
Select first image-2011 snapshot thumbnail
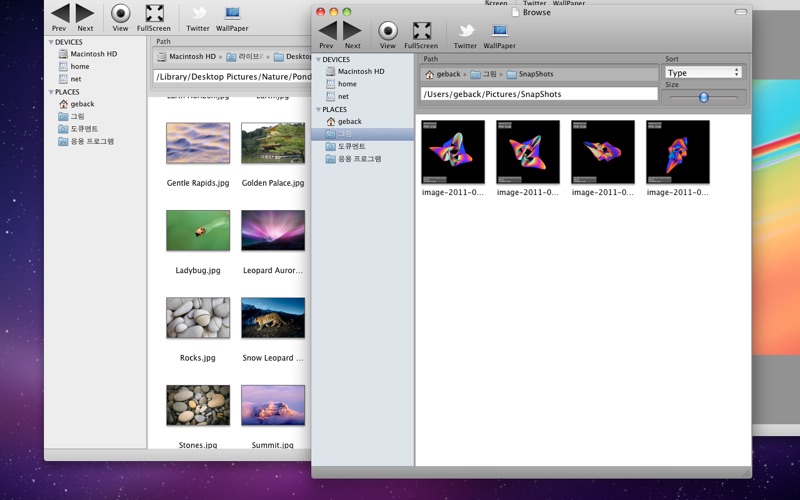453,152
